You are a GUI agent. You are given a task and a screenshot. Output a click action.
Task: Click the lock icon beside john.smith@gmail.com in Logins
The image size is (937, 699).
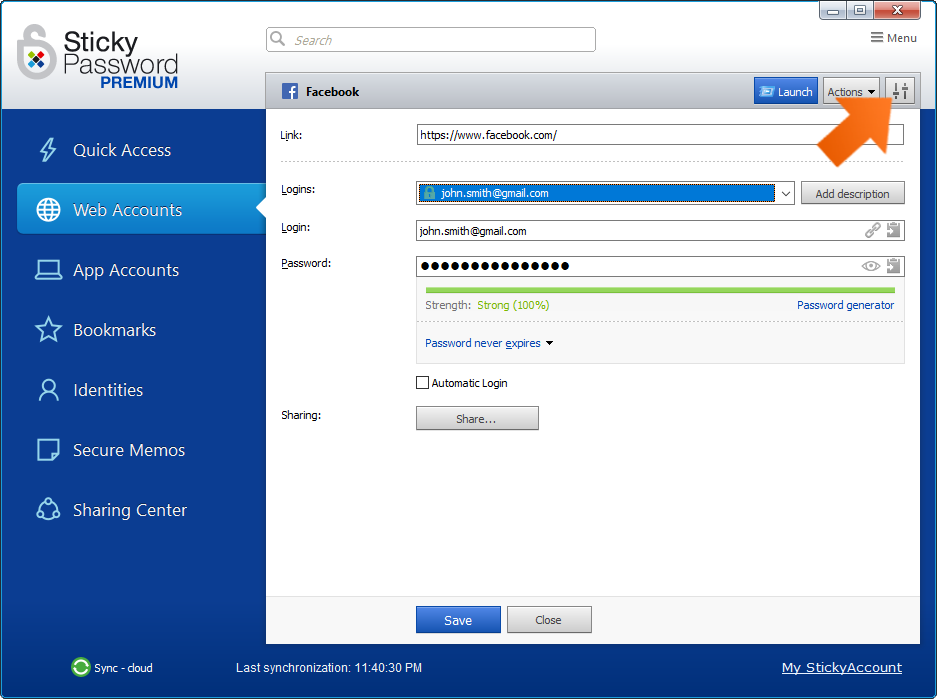pyautogui.click(x=429, y=192)
